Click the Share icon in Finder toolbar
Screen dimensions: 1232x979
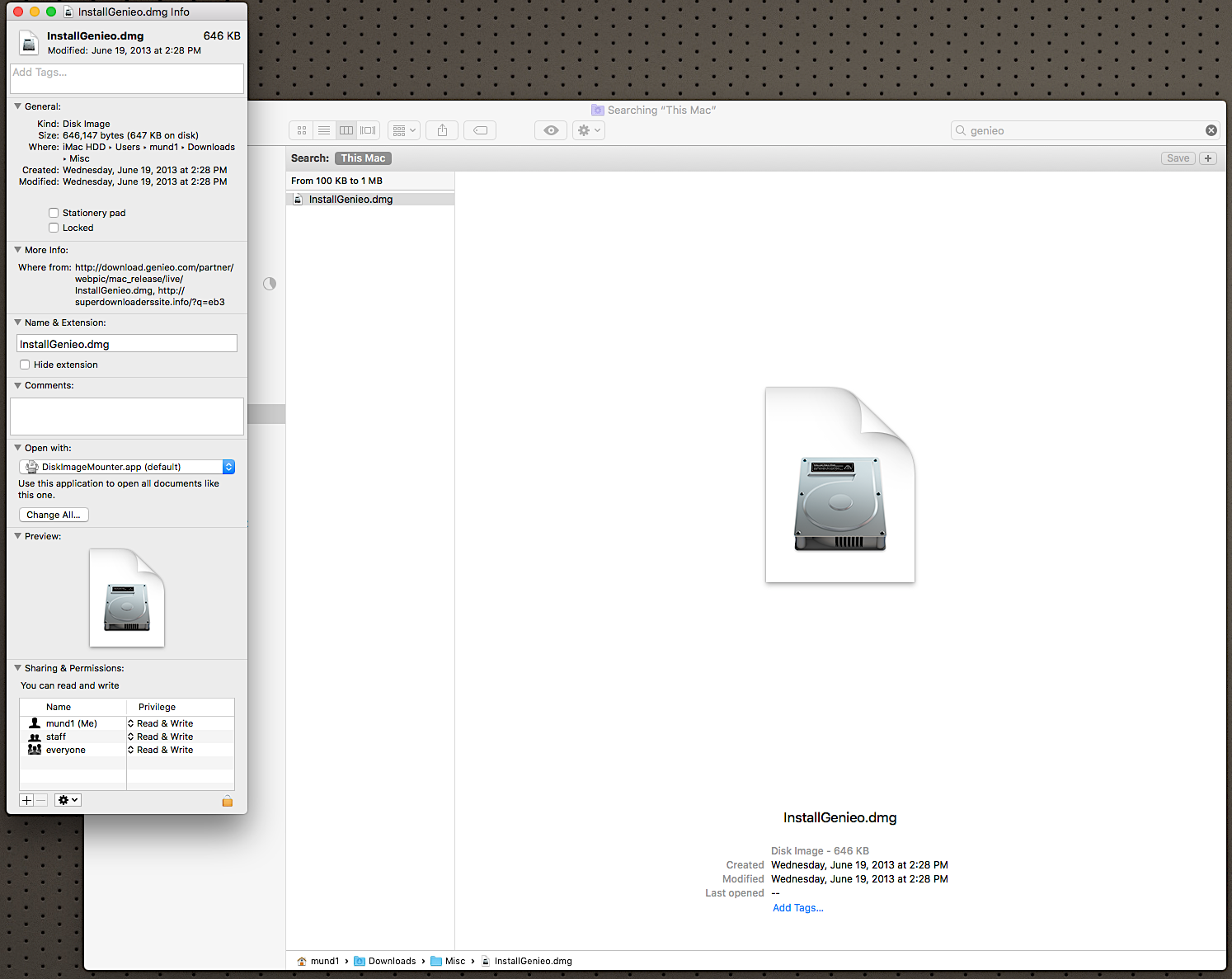tap(443, 130)
